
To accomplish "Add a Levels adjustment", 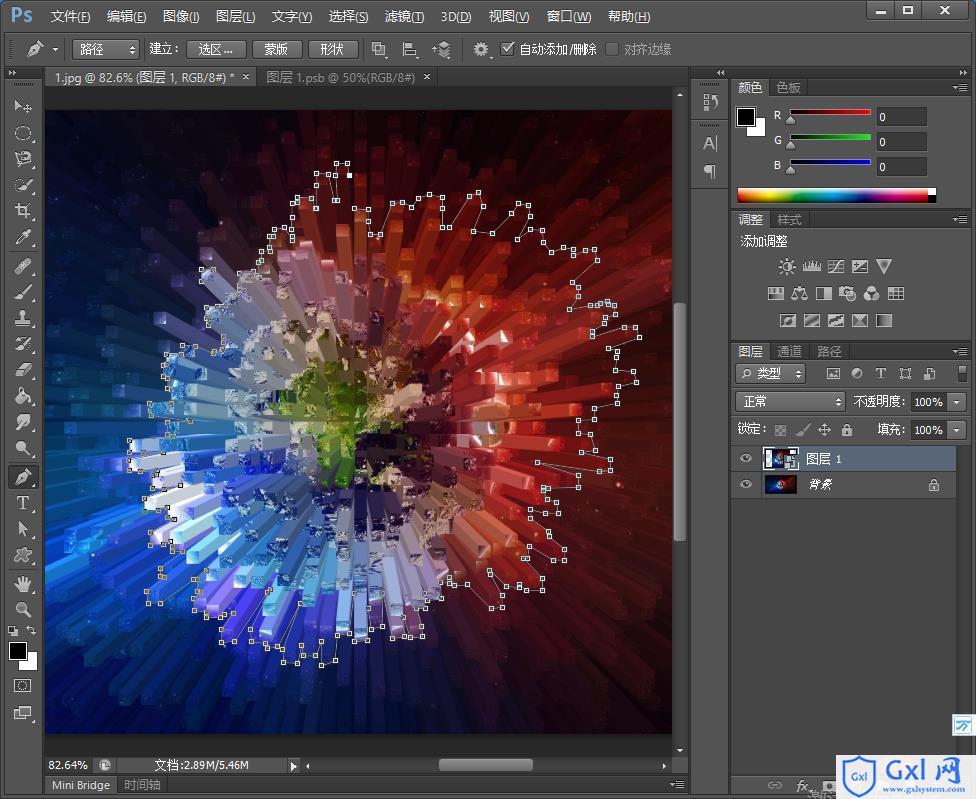I will 811,266.
